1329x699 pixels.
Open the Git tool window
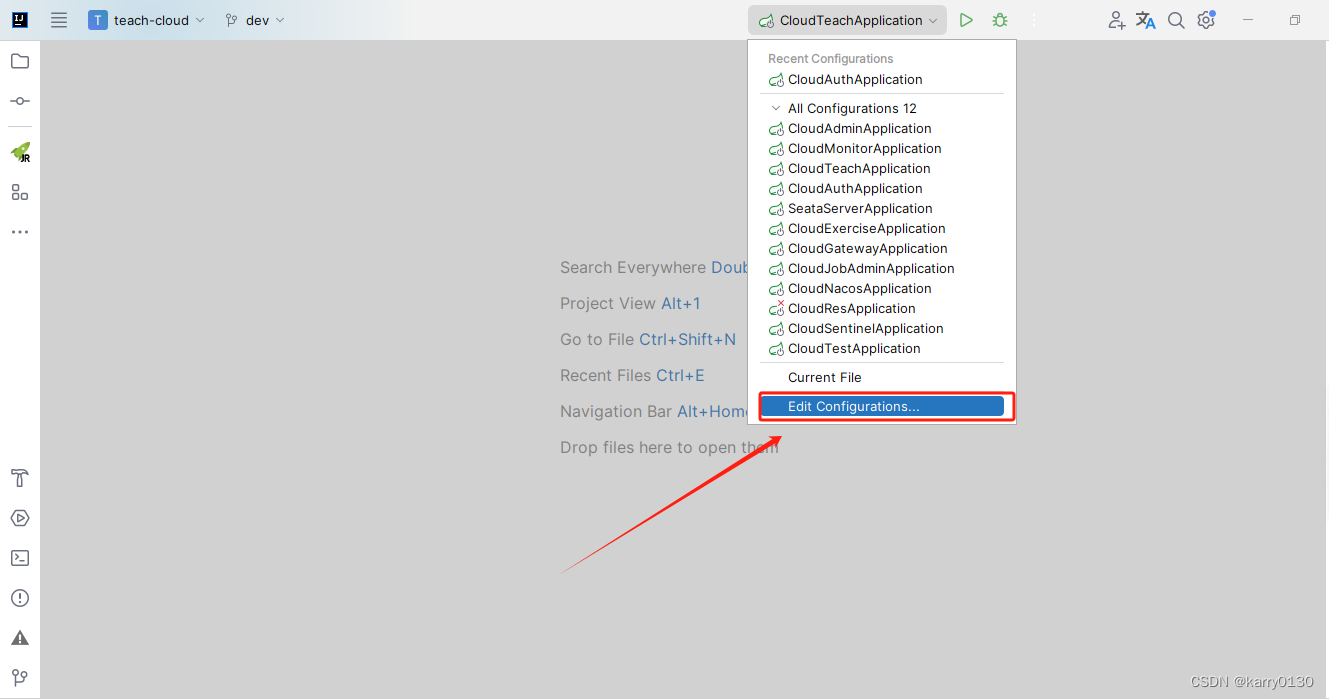[x=19, y=678]
